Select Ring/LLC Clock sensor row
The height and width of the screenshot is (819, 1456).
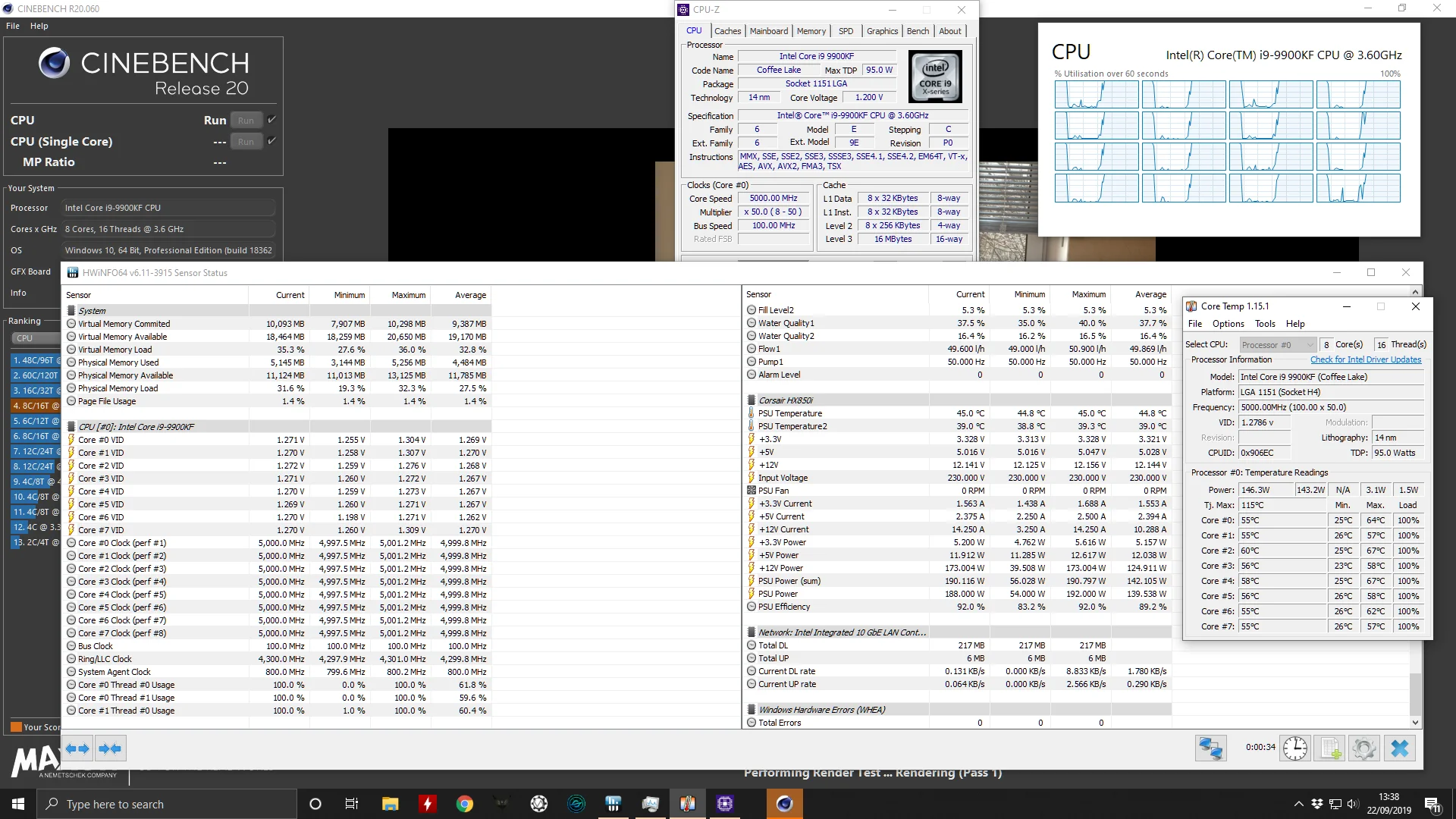tap(277, 659)
